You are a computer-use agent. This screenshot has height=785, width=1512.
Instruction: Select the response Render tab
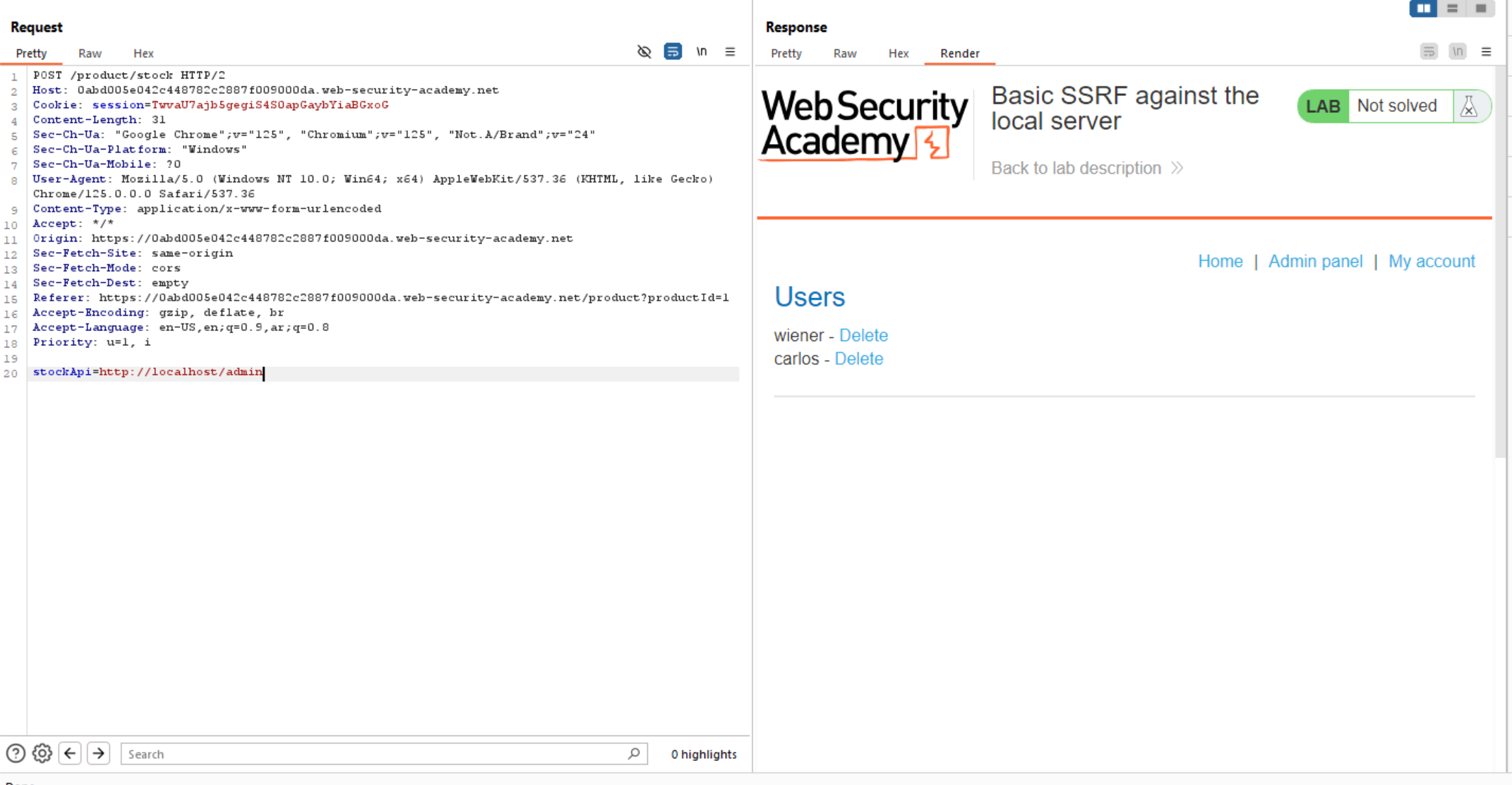coord(959,54)
